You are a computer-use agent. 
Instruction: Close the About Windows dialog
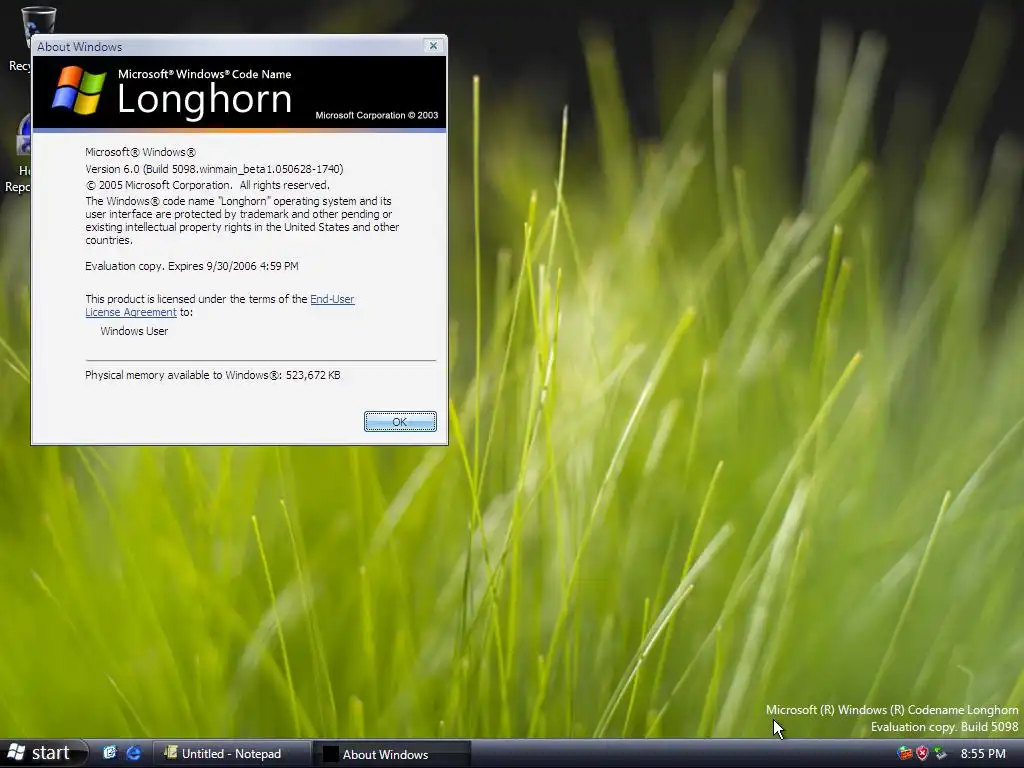tap(433, 46)
